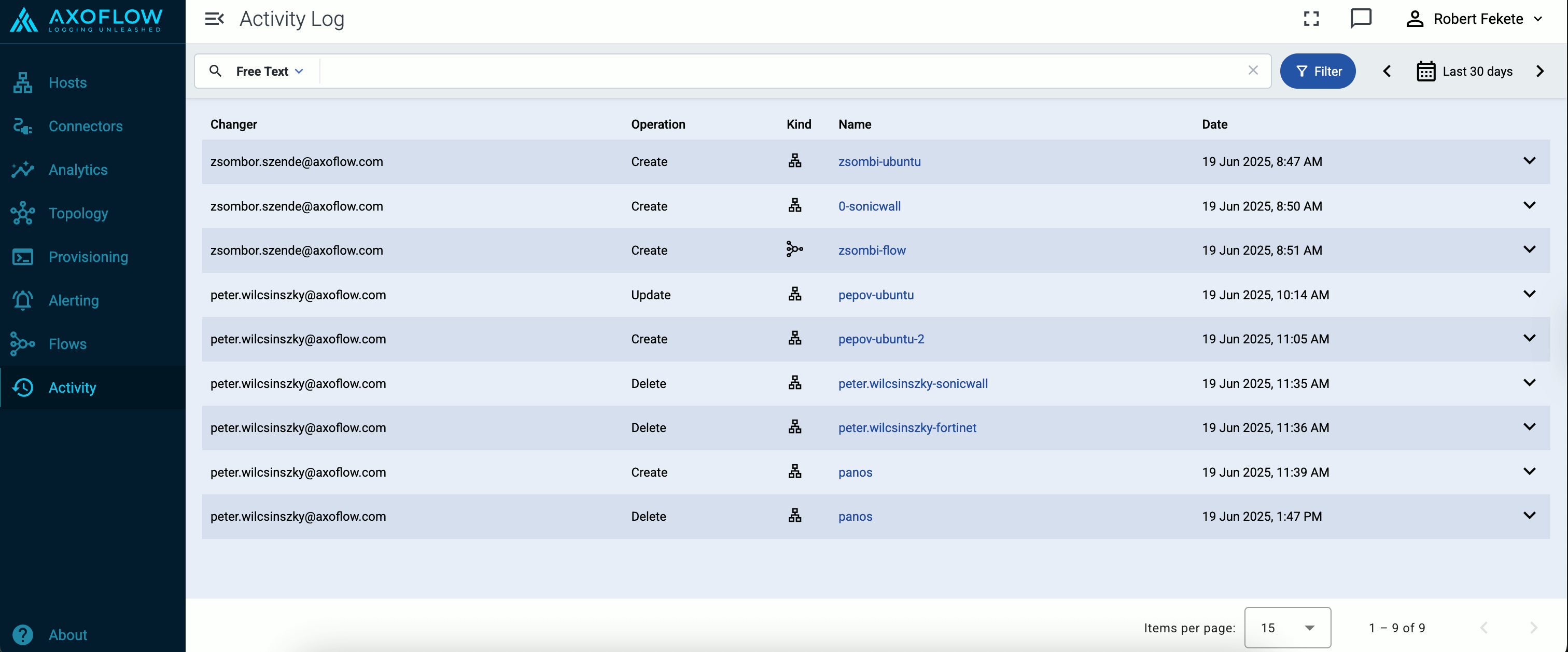The width and height of the screenshot is (1568, 652).
Task: Open the Connectors page
Action: [x=92, y=126]
